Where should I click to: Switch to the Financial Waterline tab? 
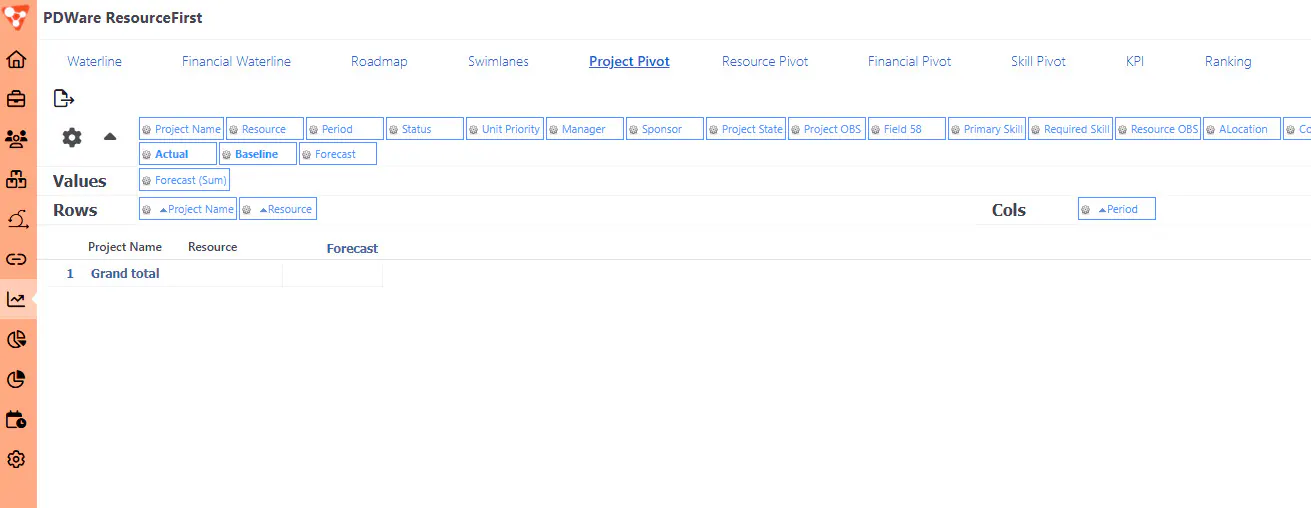[236, 61]
